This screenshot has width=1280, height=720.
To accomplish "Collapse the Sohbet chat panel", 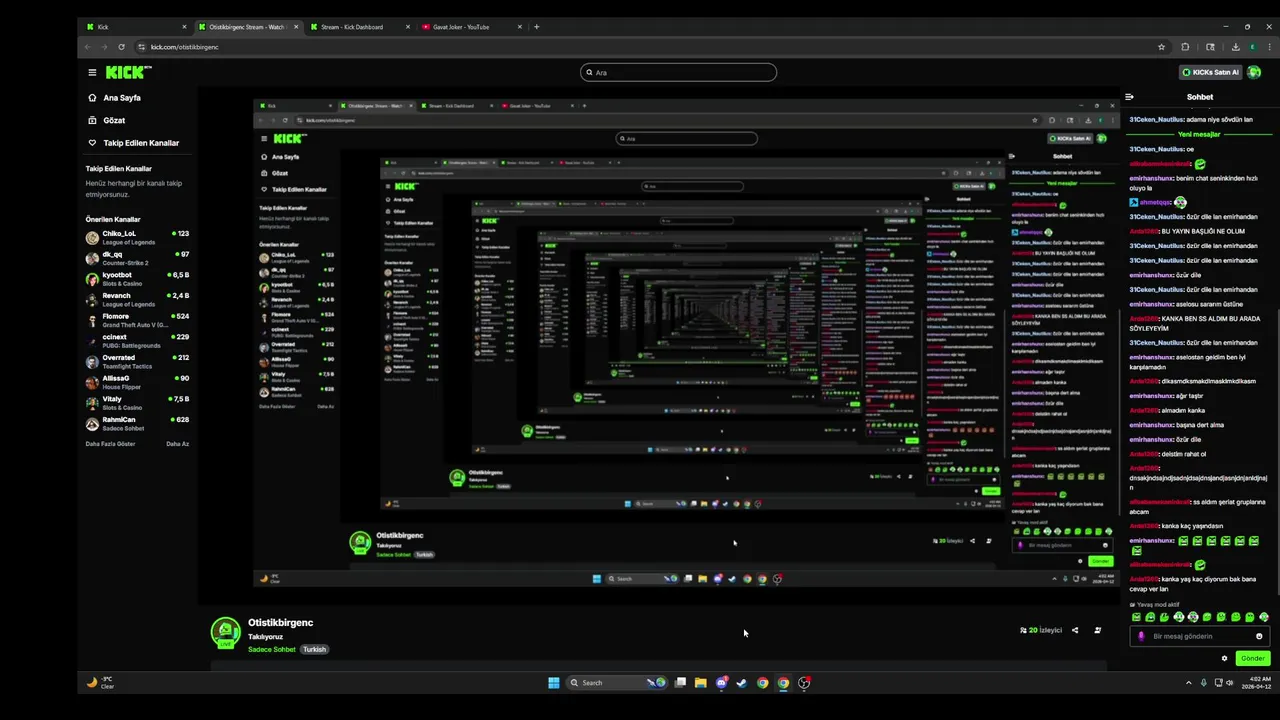I will coord(1129,97).
